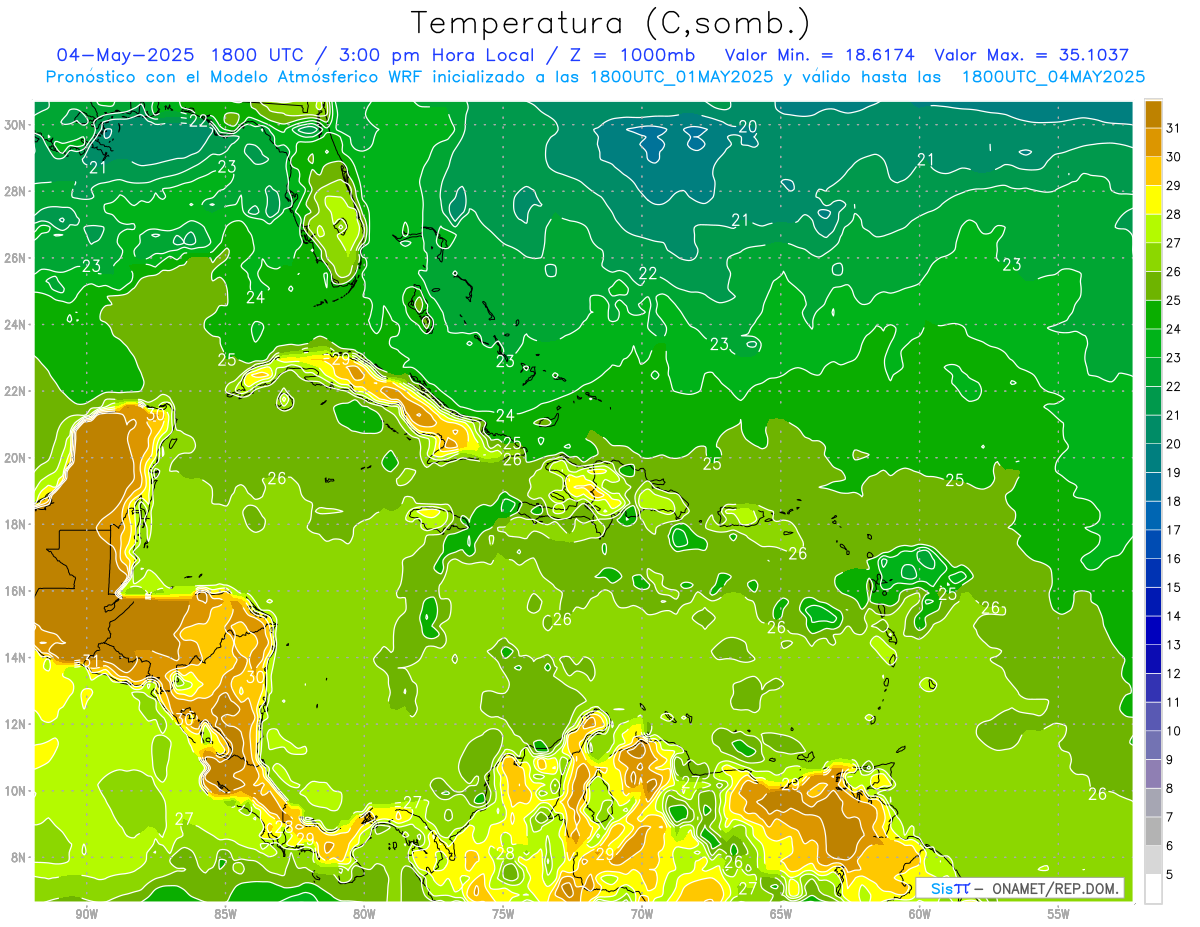
Task: Click the "1800UTC_01MAY2025" initialization time
Action: click(682, 76)
